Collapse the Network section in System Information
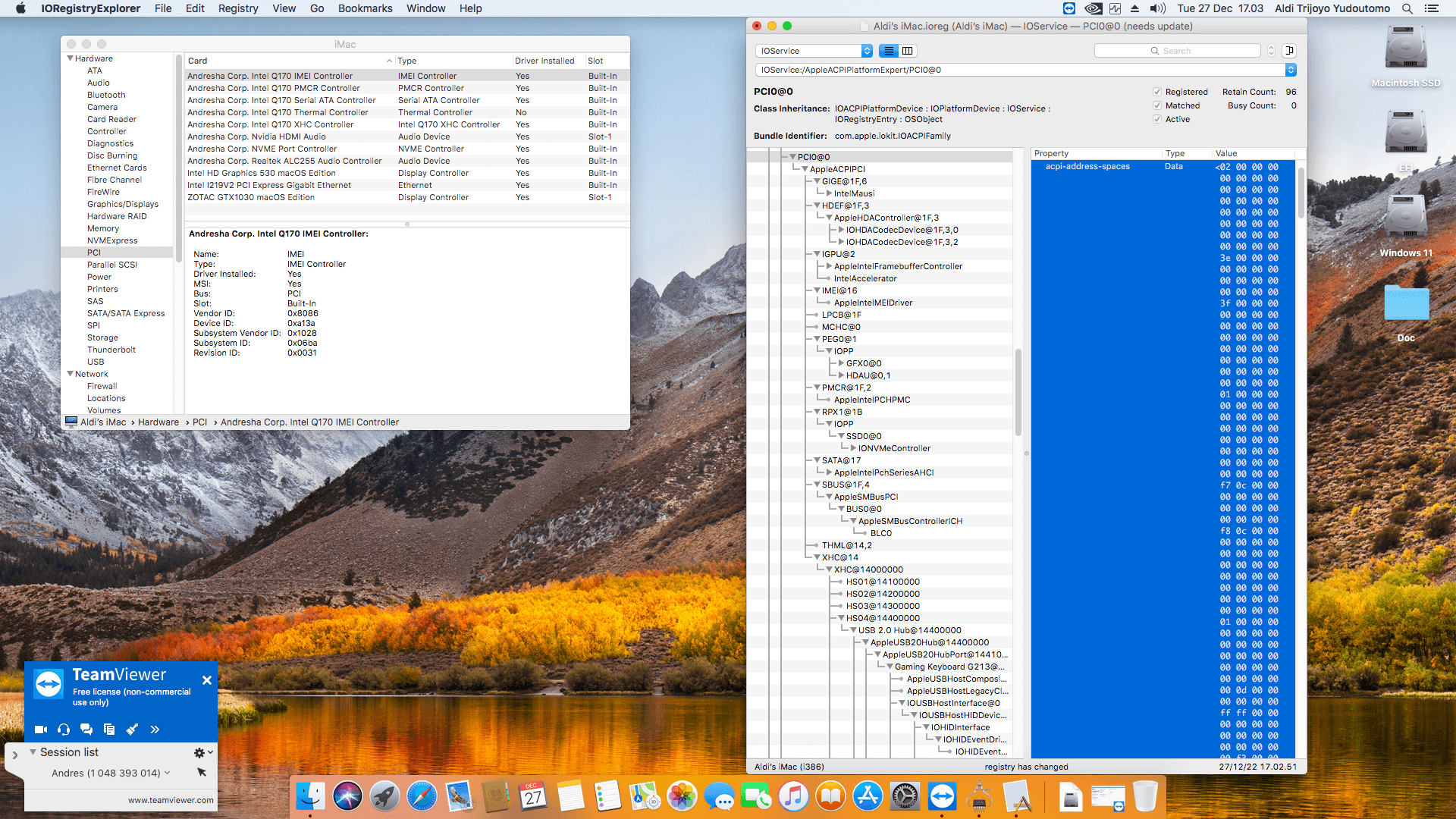Viewport: 1456px width, 819px height. point(70,374)
